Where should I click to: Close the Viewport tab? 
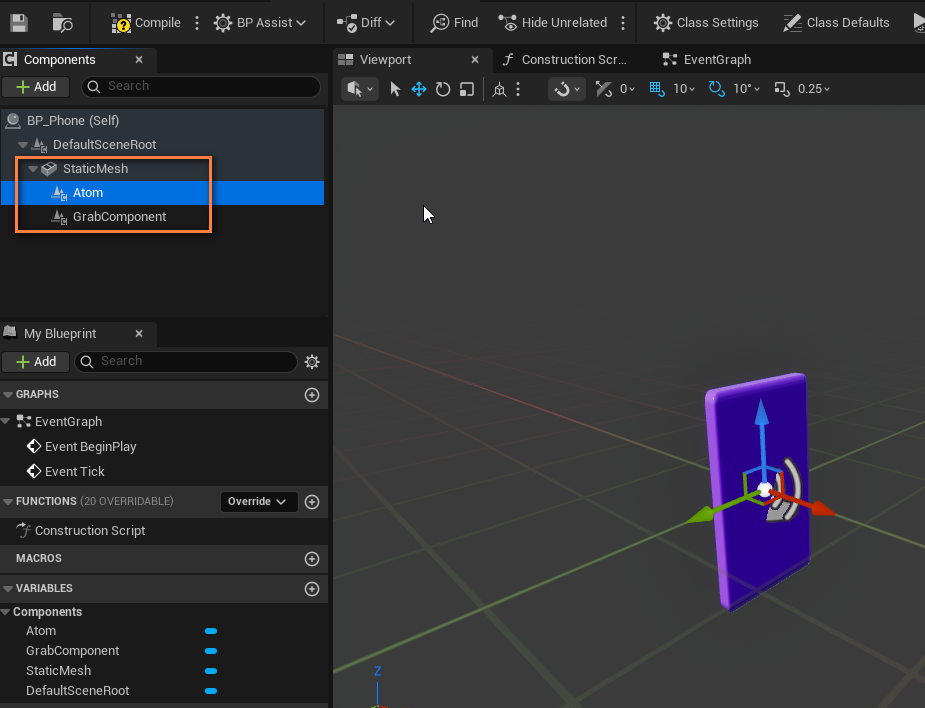(475, 60)
